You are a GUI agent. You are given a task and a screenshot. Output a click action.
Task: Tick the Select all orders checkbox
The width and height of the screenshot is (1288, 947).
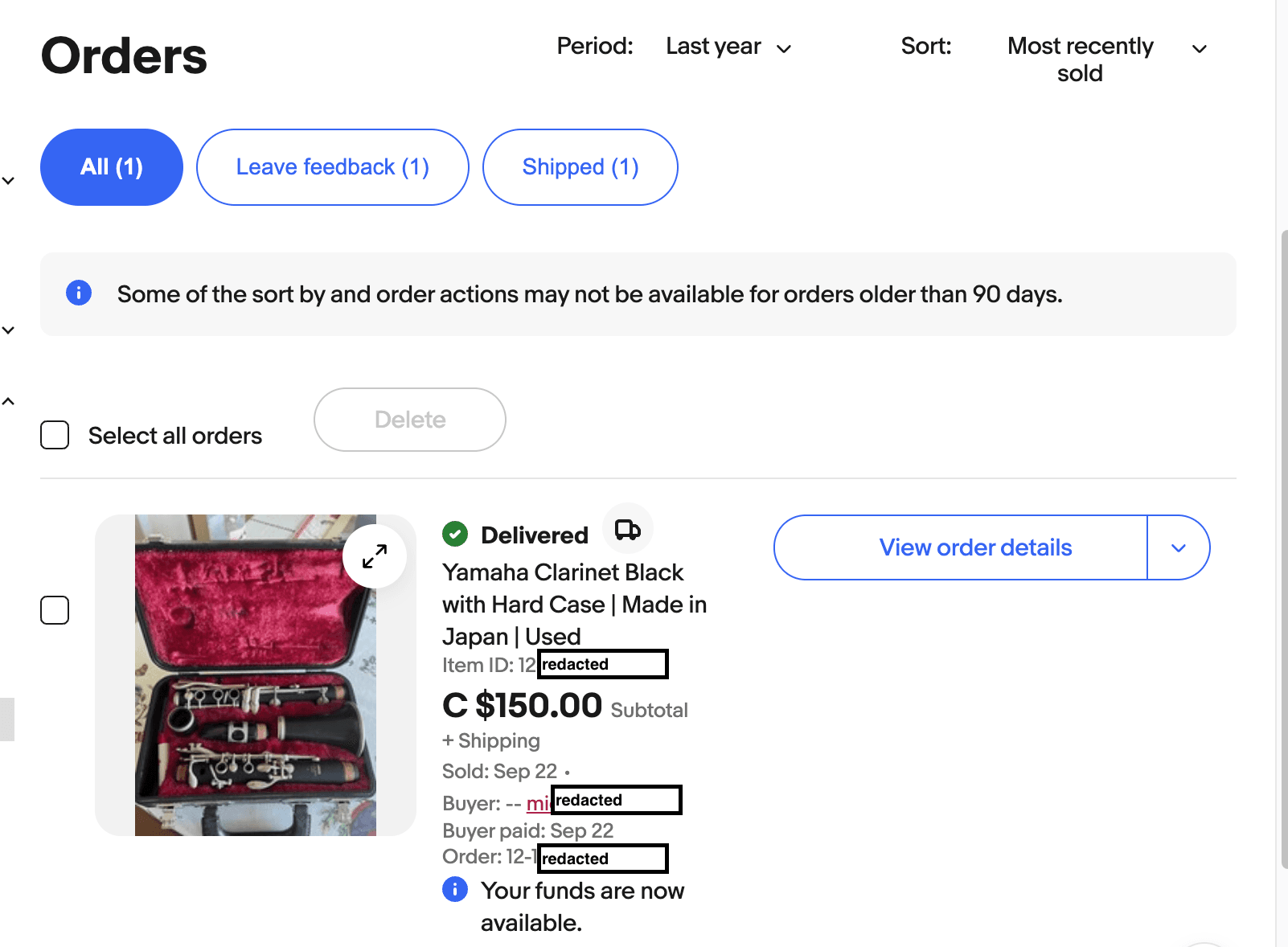point(55,435)
